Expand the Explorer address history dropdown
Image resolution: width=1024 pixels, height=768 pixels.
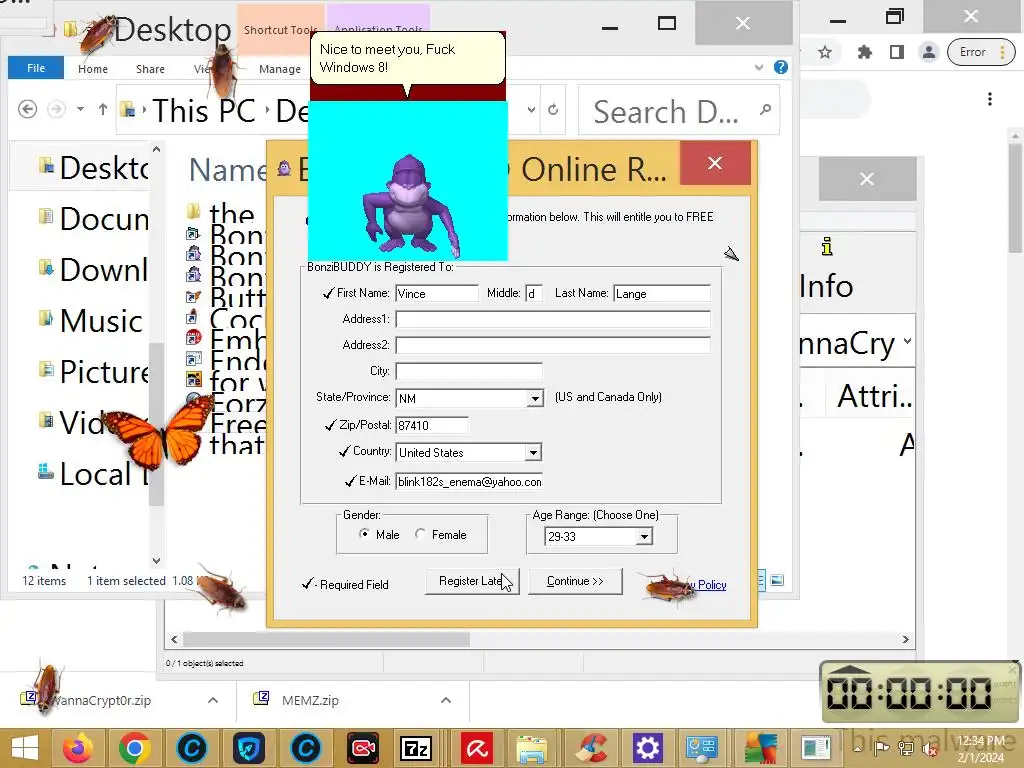point(531,110)
